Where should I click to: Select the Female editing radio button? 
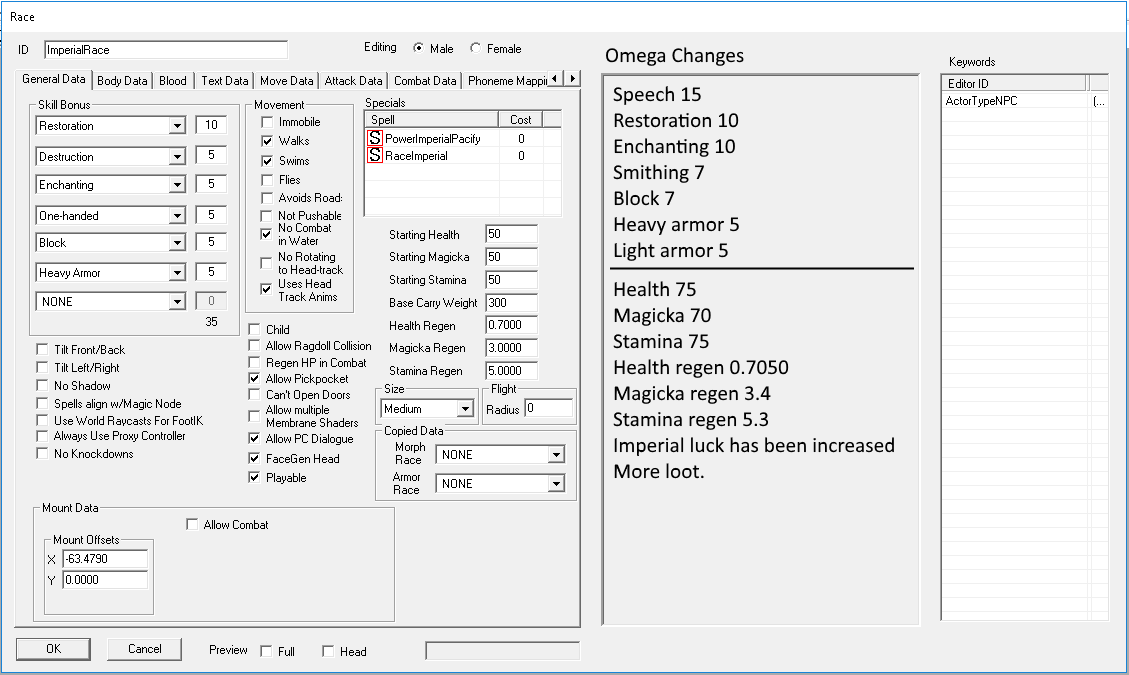(475, 48)
